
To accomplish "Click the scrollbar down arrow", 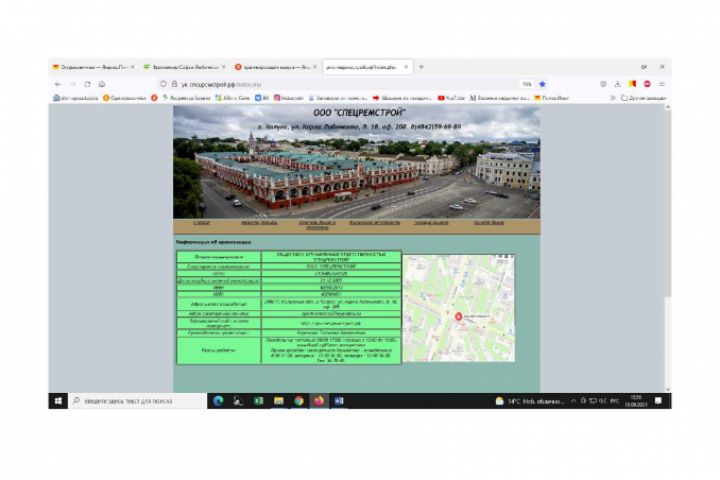I will click(x=668, y=389).
